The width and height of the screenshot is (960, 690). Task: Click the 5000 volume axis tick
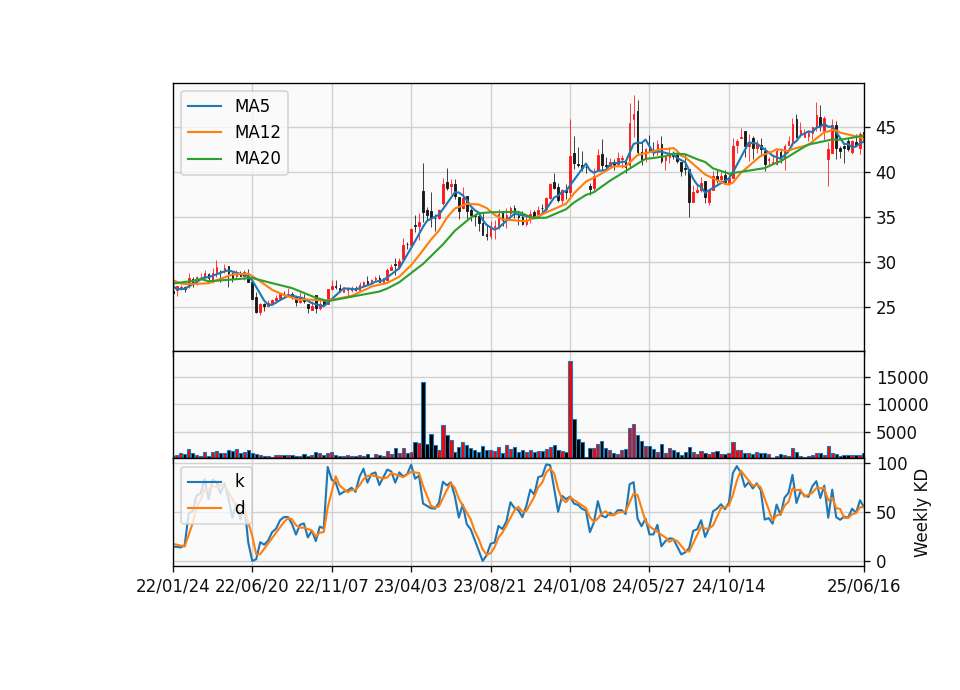pyautogui.click(x=896, y=433)
